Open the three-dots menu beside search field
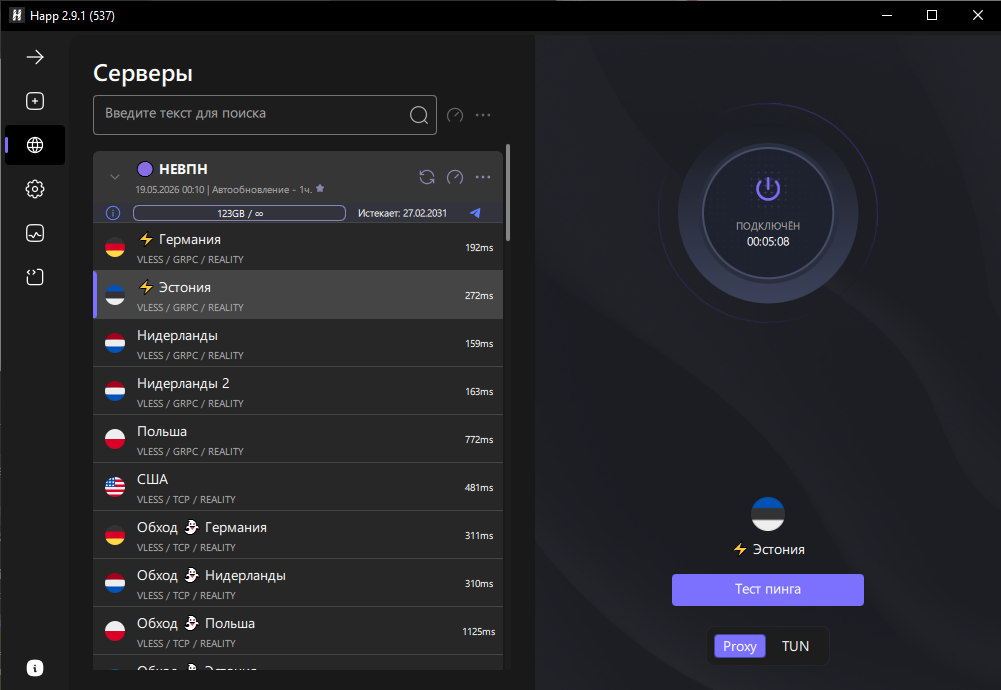 click(483, 115)
